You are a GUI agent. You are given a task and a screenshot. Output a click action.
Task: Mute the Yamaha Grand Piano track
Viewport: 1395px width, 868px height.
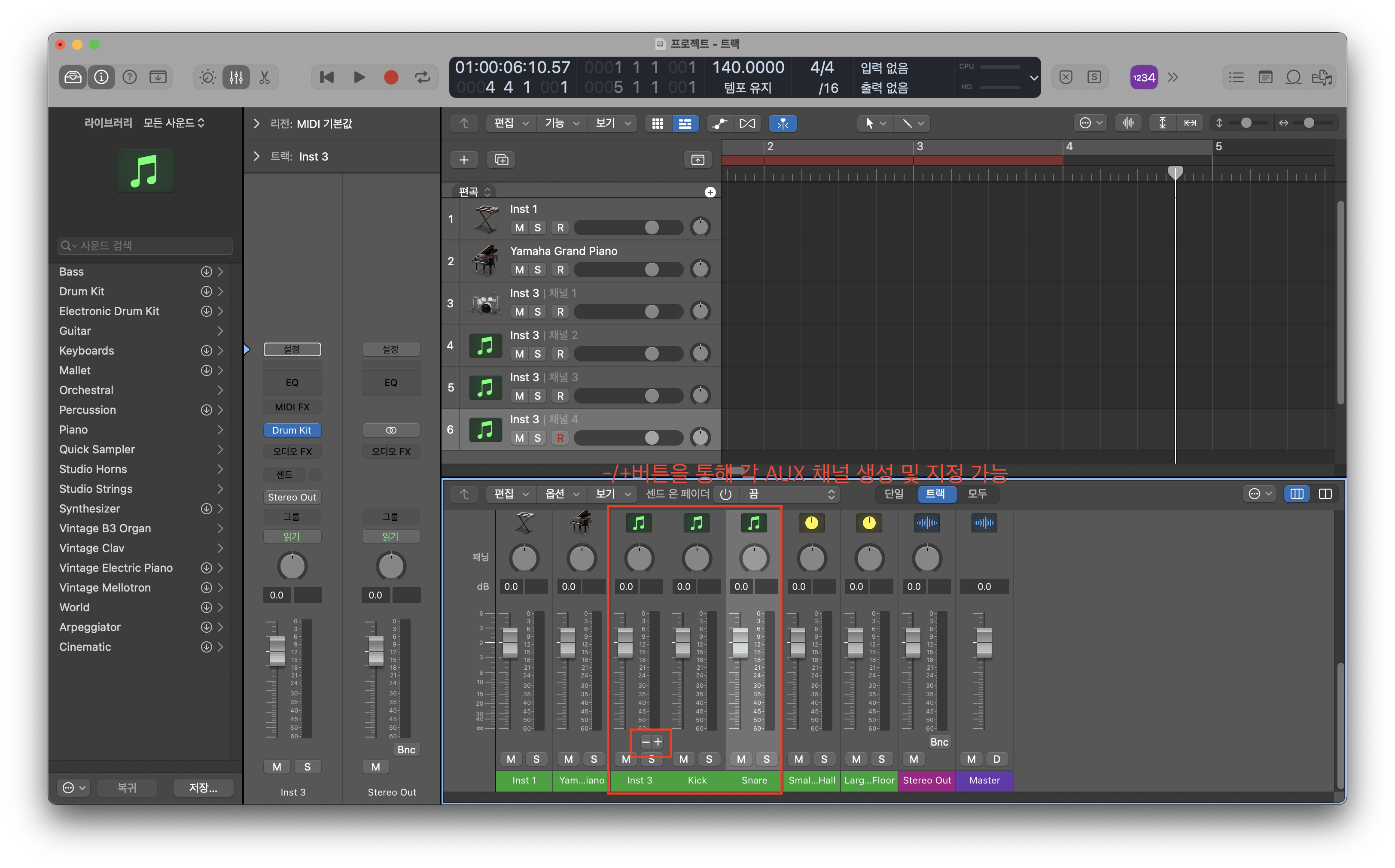point(519,270)
